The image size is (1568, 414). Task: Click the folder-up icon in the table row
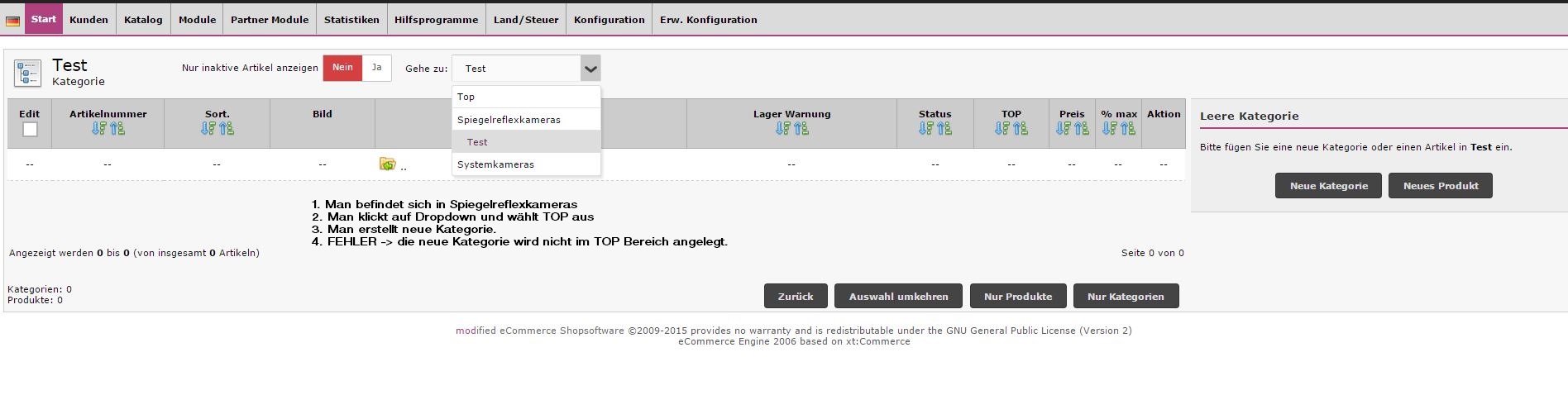coord(387,164)
